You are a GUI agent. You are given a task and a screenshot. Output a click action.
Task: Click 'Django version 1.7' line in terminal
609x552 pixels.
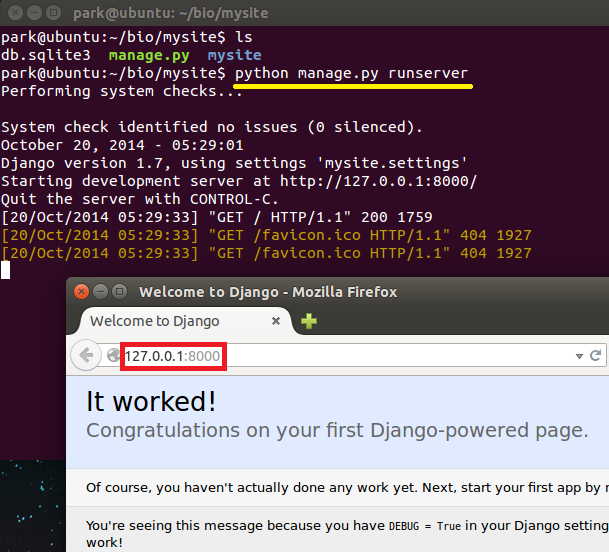234,163
